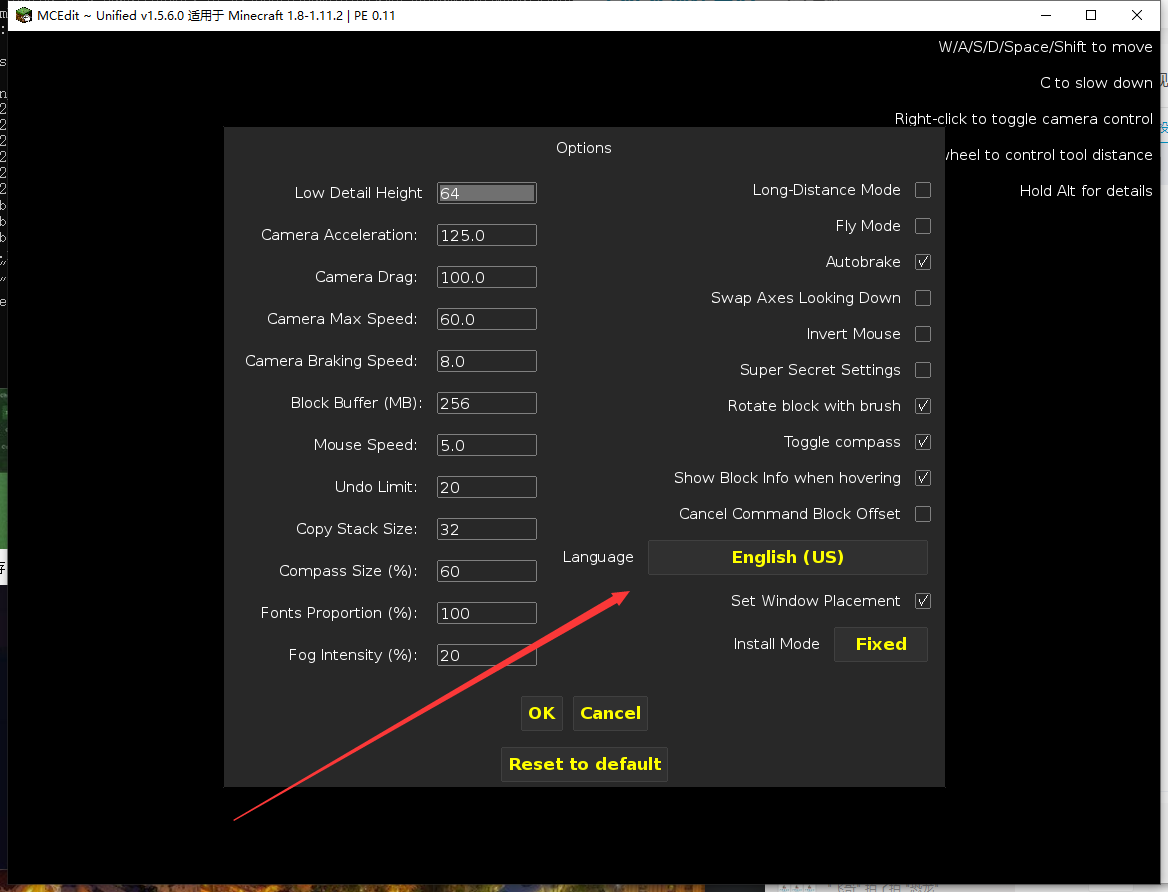
Task: Select Fonts Proportion (%) input
Action: pos(486,613)
